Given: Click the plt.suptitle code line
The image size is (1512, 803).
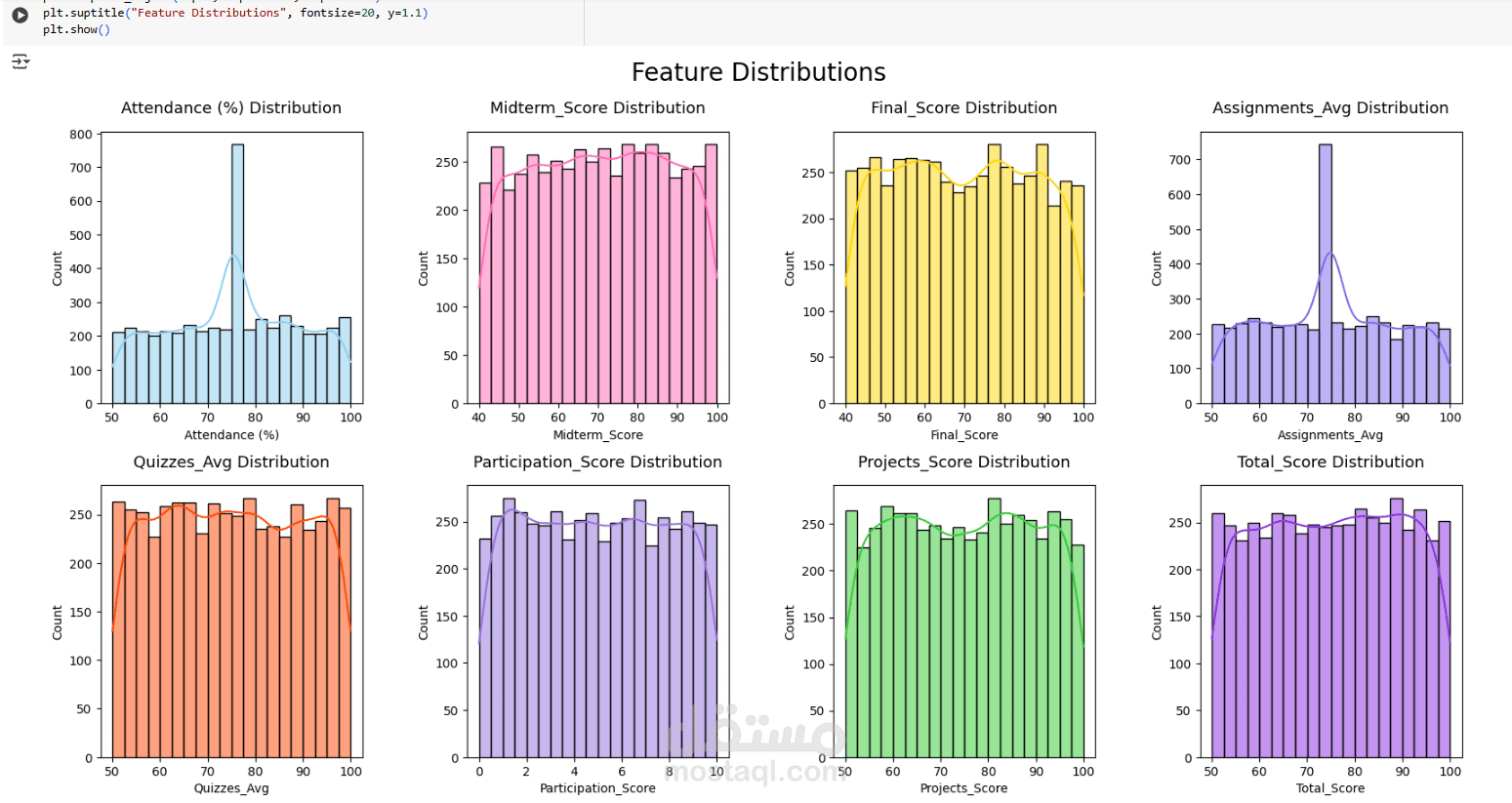Looking at the screenshot, I should click(235, 13).
